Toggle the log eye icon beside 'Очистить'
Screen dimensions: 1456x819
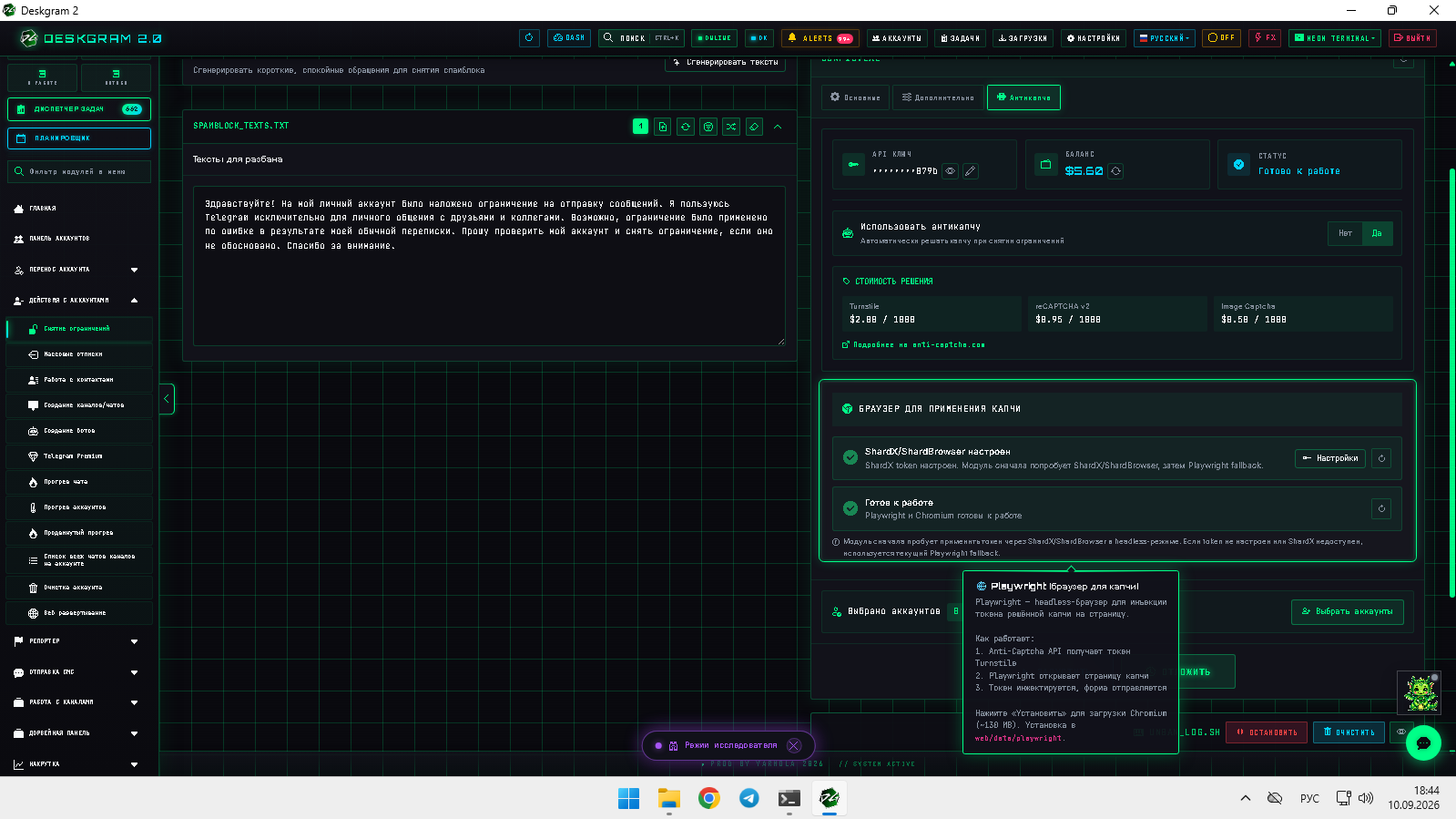pyautogui.click(x=1401, y=732)
